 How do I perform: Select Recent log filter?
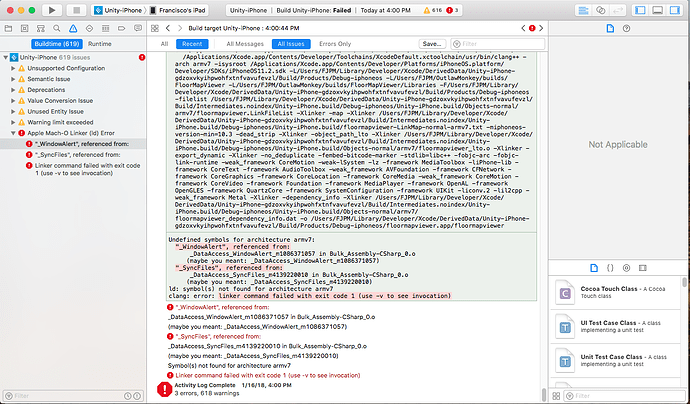tap(192, 44)
